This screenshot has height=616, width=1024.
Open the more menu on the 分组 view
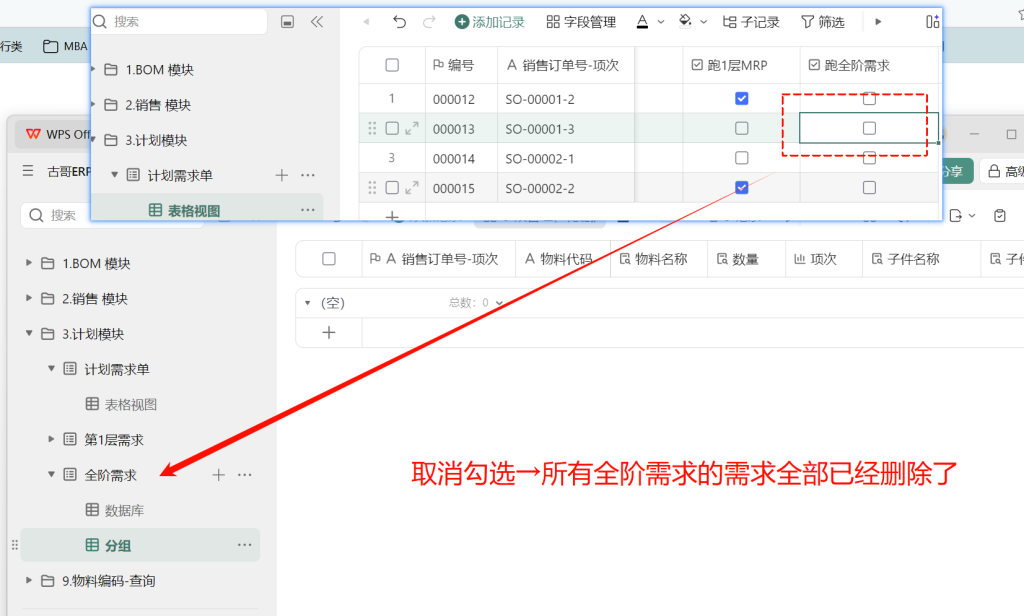click(245, 545)
